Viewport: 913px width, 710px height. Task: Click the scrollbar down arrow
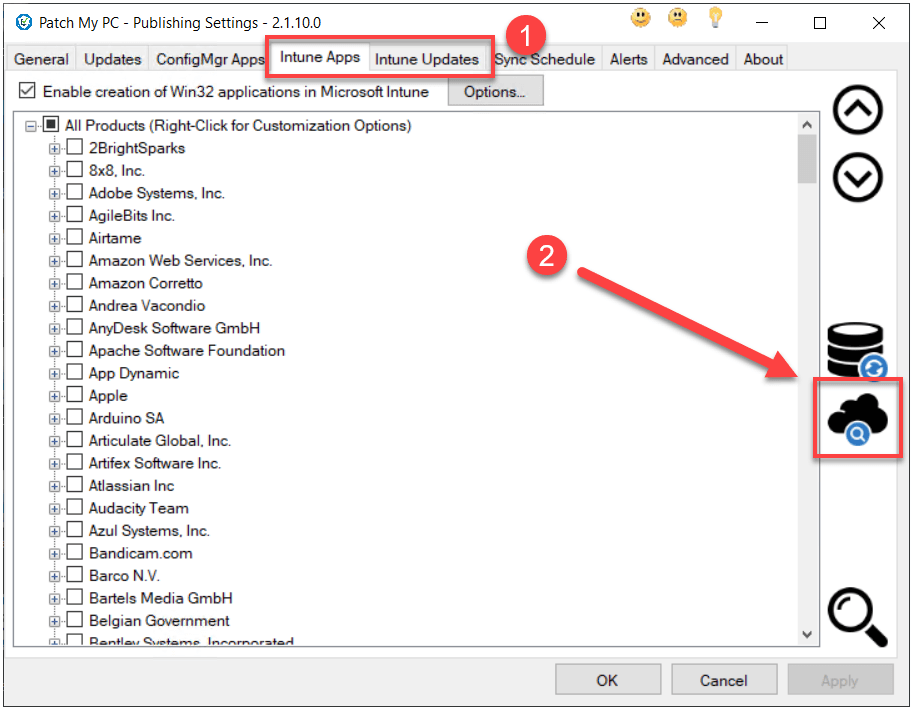pyautogui.click(x=806, y=634)
